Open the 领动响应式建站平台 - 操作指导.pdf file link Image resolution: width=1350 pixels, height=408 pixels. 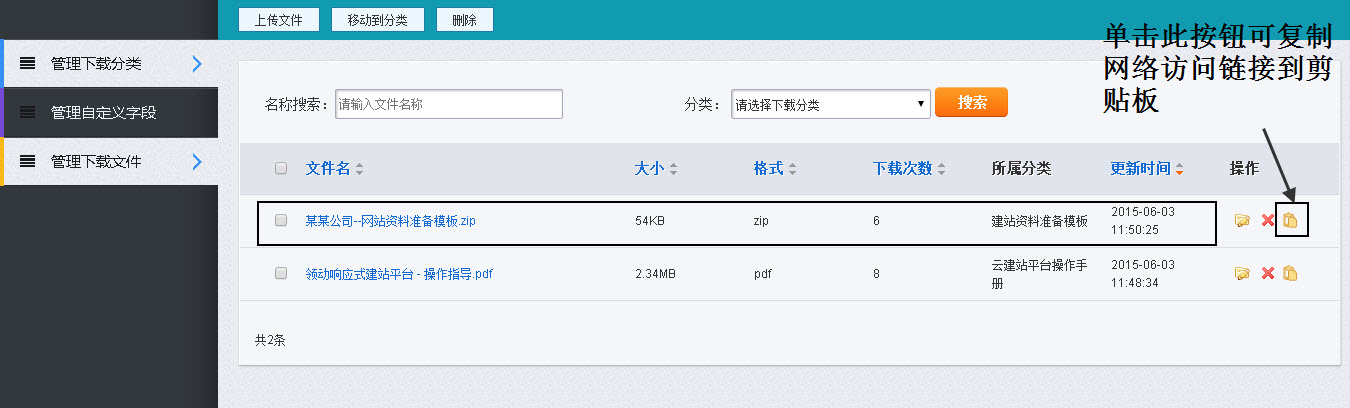[x=399, y=274]
